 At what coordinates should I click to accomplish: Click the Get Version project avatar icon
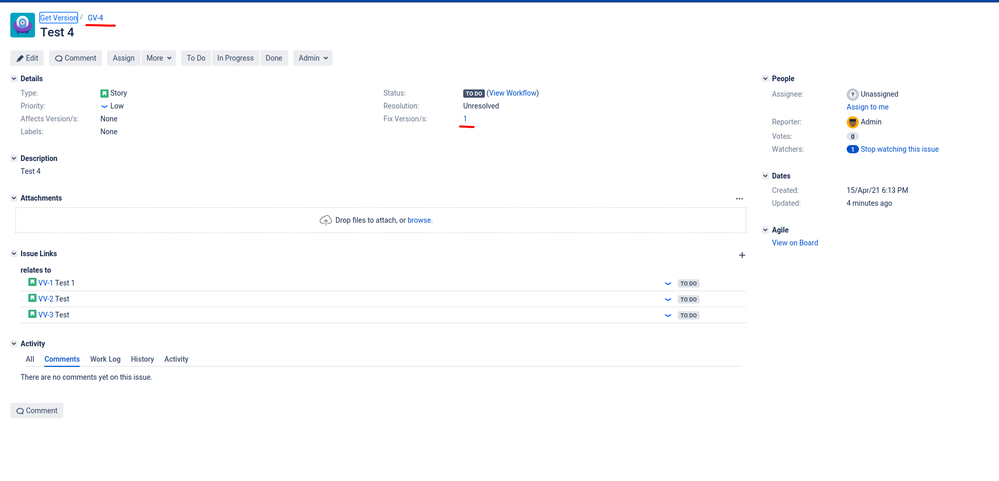[22, 25]
